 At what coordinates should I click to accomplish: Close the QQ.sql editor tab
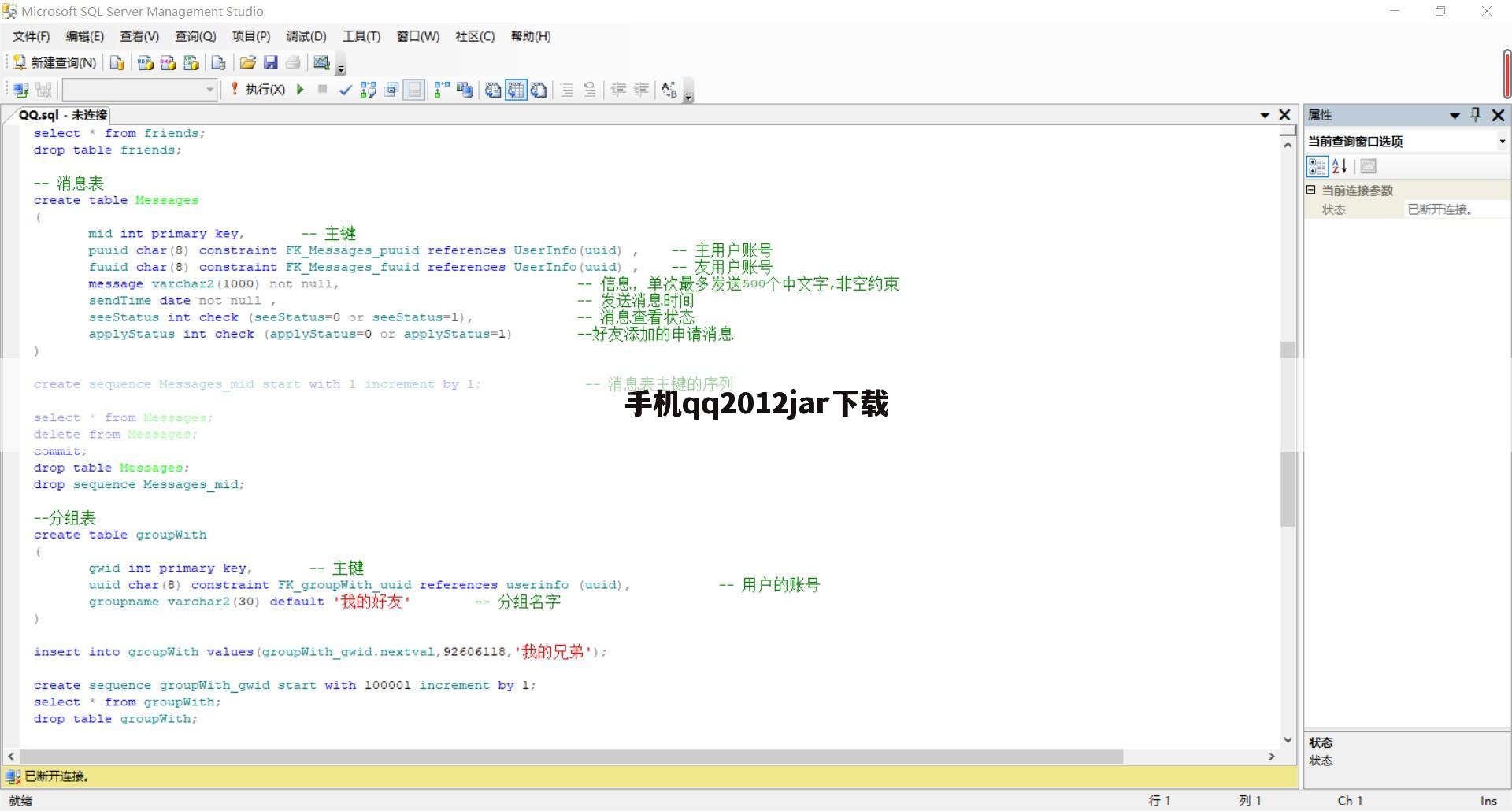click(x=1284, y=115)
